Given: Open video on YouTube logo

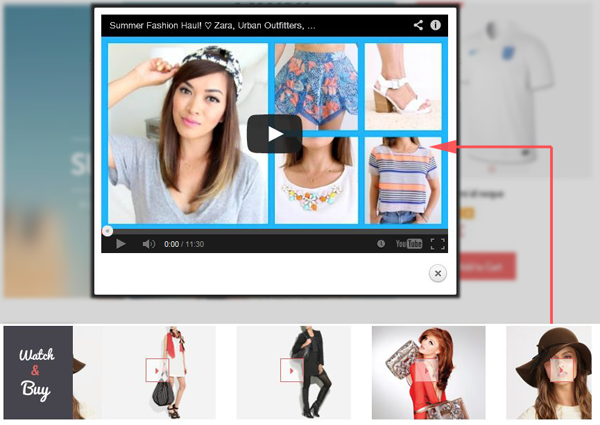Looking at the screenshot, I should coord(409,244).
